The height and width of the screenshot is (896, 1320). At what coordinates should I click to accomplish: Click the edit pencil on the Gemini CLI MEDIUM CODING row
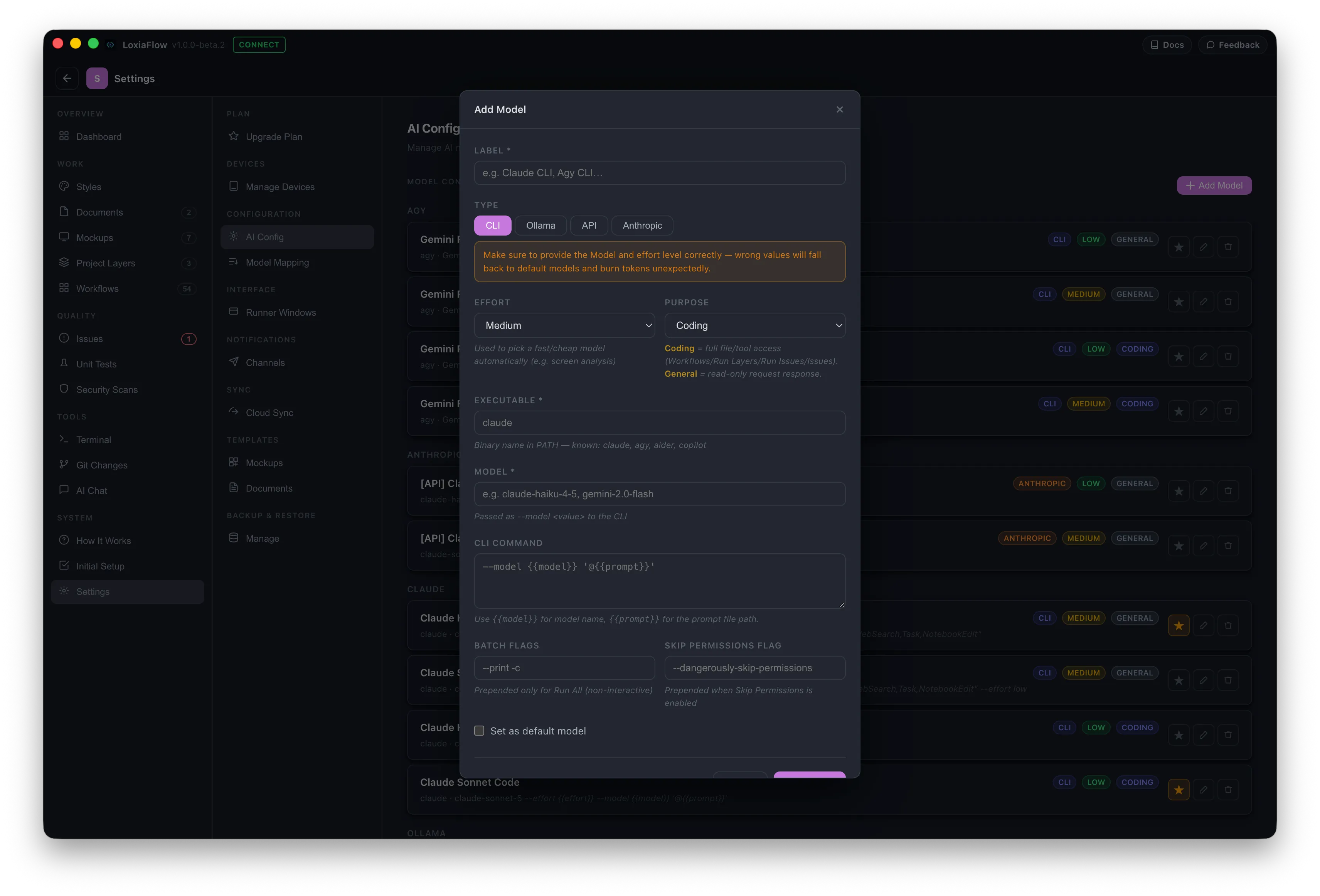[1203, 411]
